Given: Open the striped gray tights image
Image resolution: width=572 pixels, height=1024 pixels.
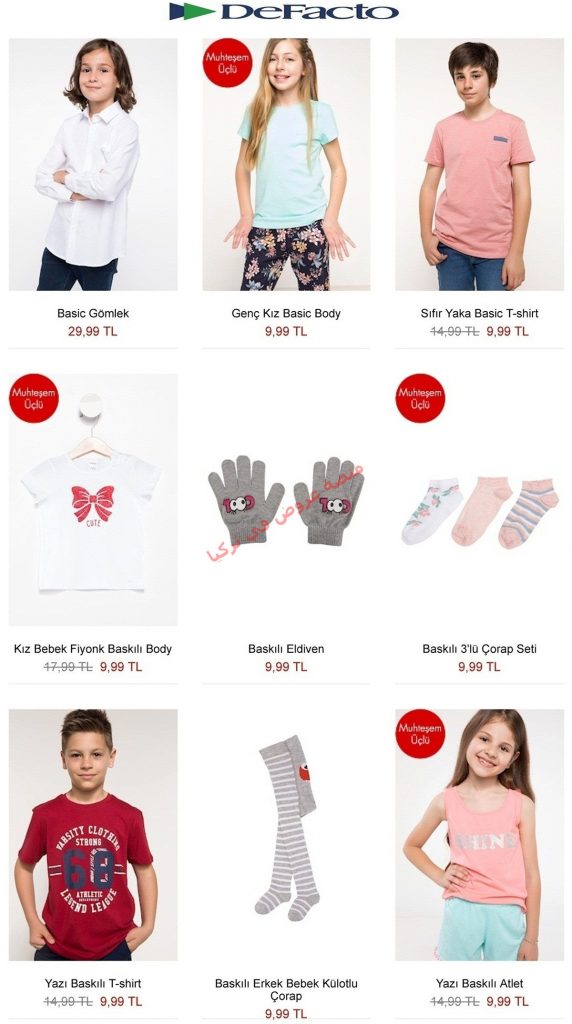Looking at the screenshot, I should 286,835.
